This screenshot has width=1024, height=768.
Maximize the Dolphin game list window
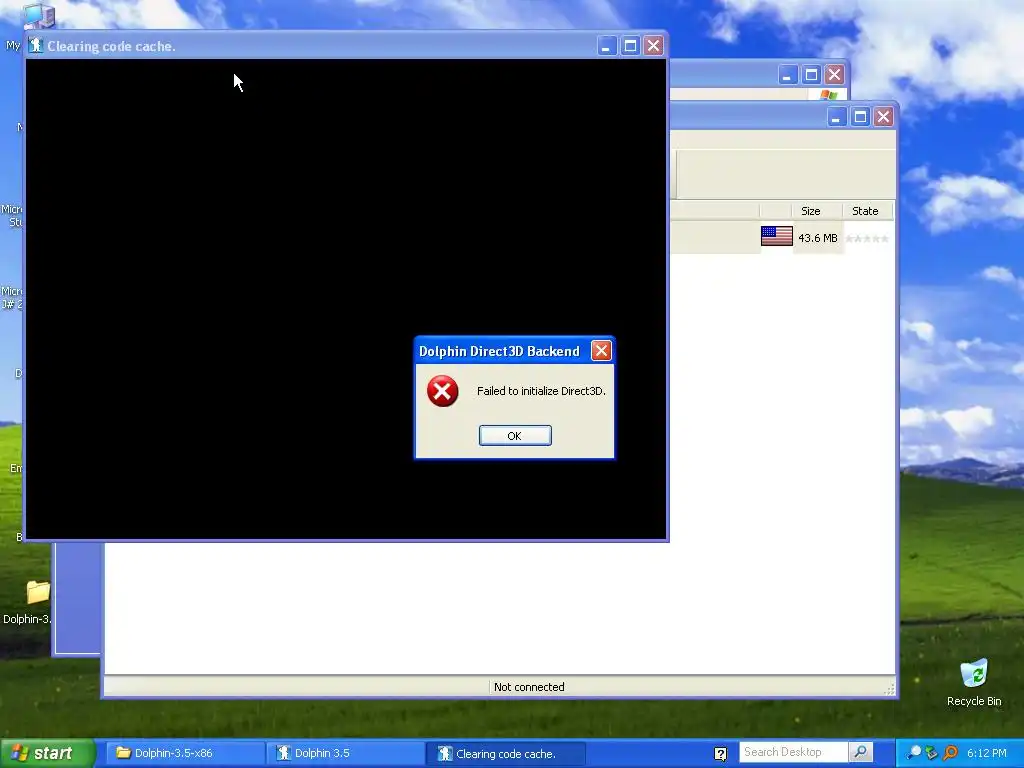click(x=860, y=117)
